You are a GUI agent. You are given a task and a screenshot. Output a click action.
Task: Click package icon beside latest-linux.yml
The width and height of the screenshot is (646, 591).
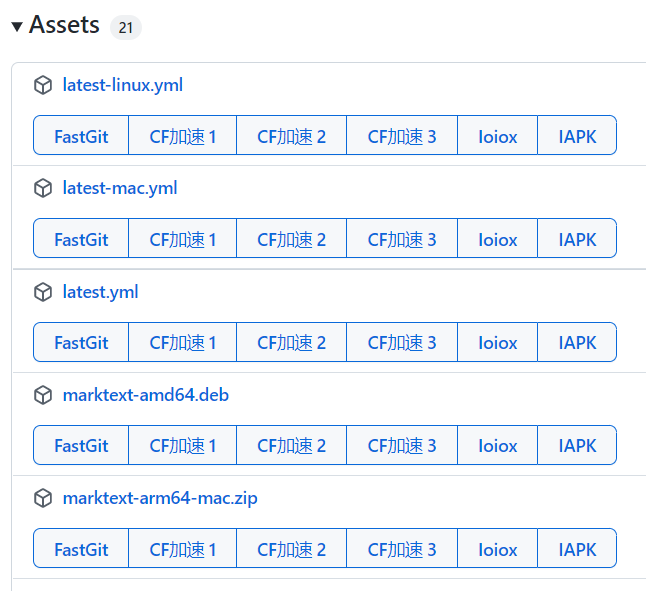pyautogui.click(x=43, y=85)
